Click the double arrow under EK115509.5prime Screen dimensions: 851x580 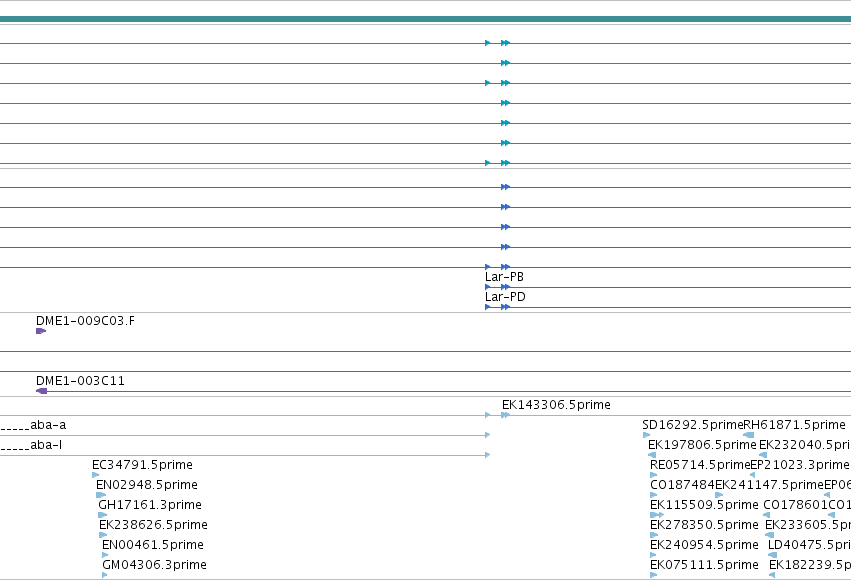657,515
